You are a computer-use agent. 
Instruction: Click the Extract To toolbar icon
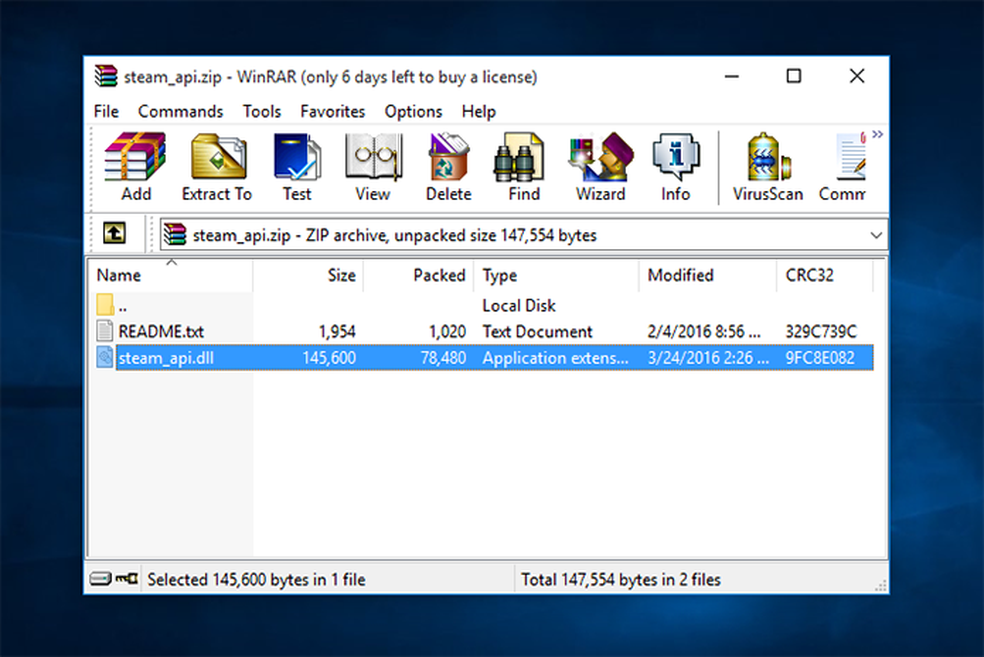[x=216, y=167]
